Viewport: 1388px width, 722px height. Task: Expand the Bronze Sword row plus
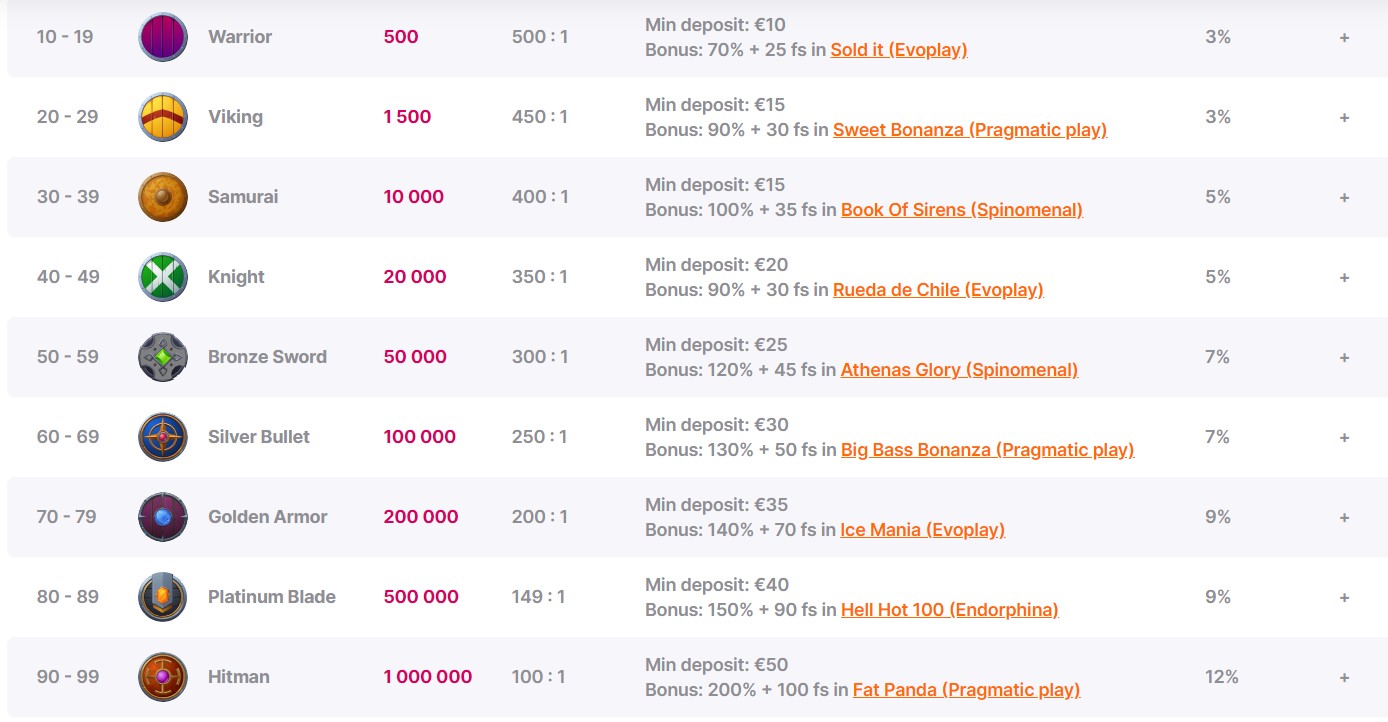point(1344,357)
